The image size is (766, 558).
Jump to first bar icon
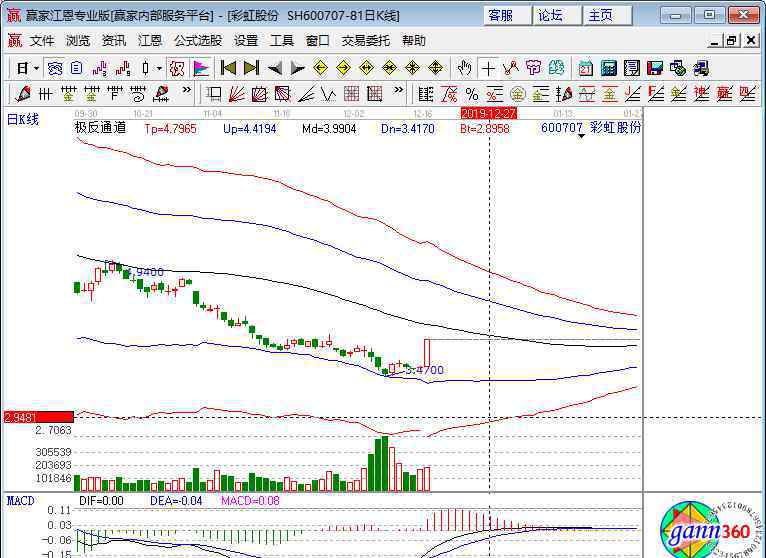tap(228, 68)
